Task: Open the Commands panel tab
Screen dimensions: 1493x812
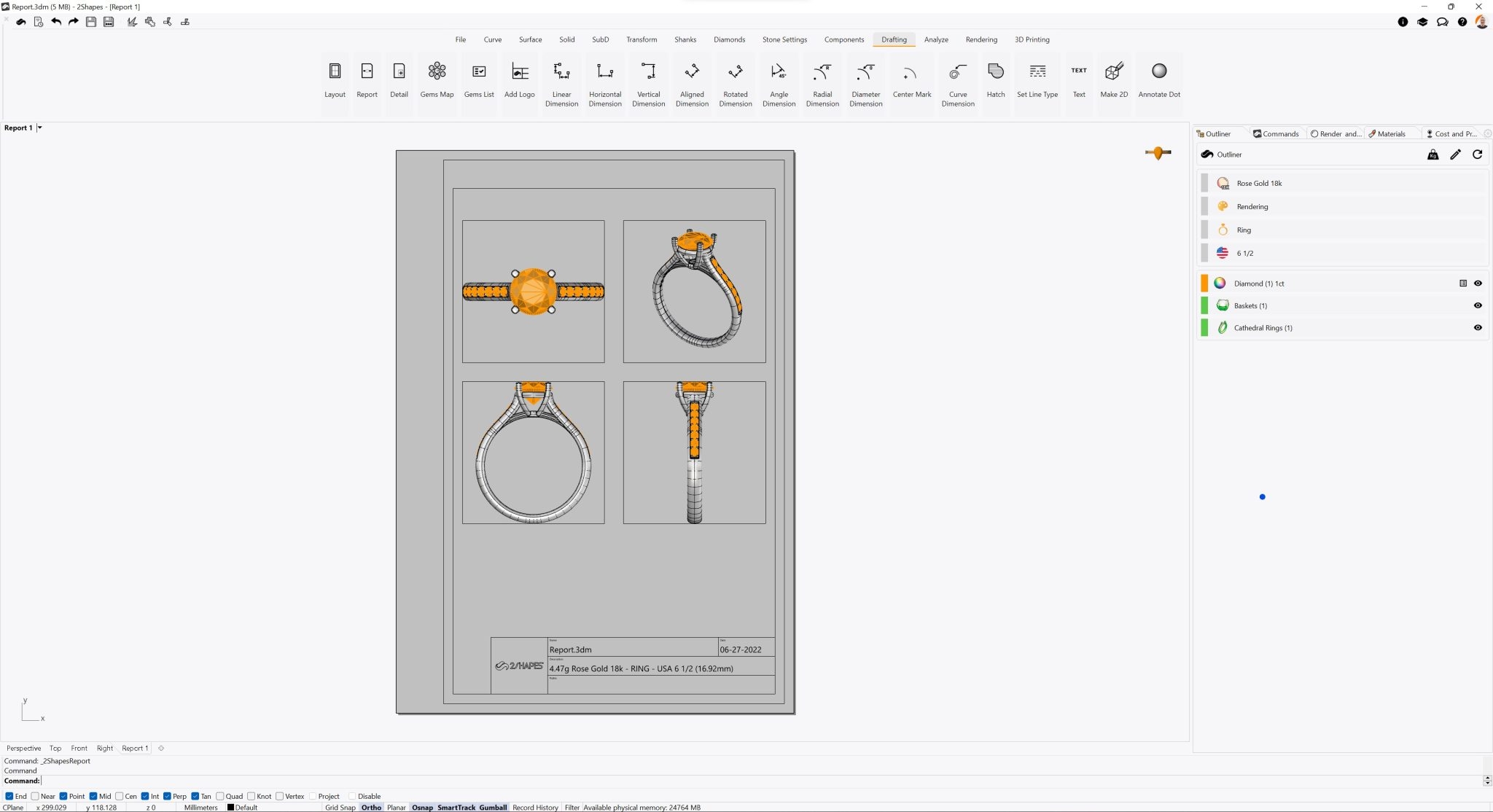Action: (x=1276, y=133)
